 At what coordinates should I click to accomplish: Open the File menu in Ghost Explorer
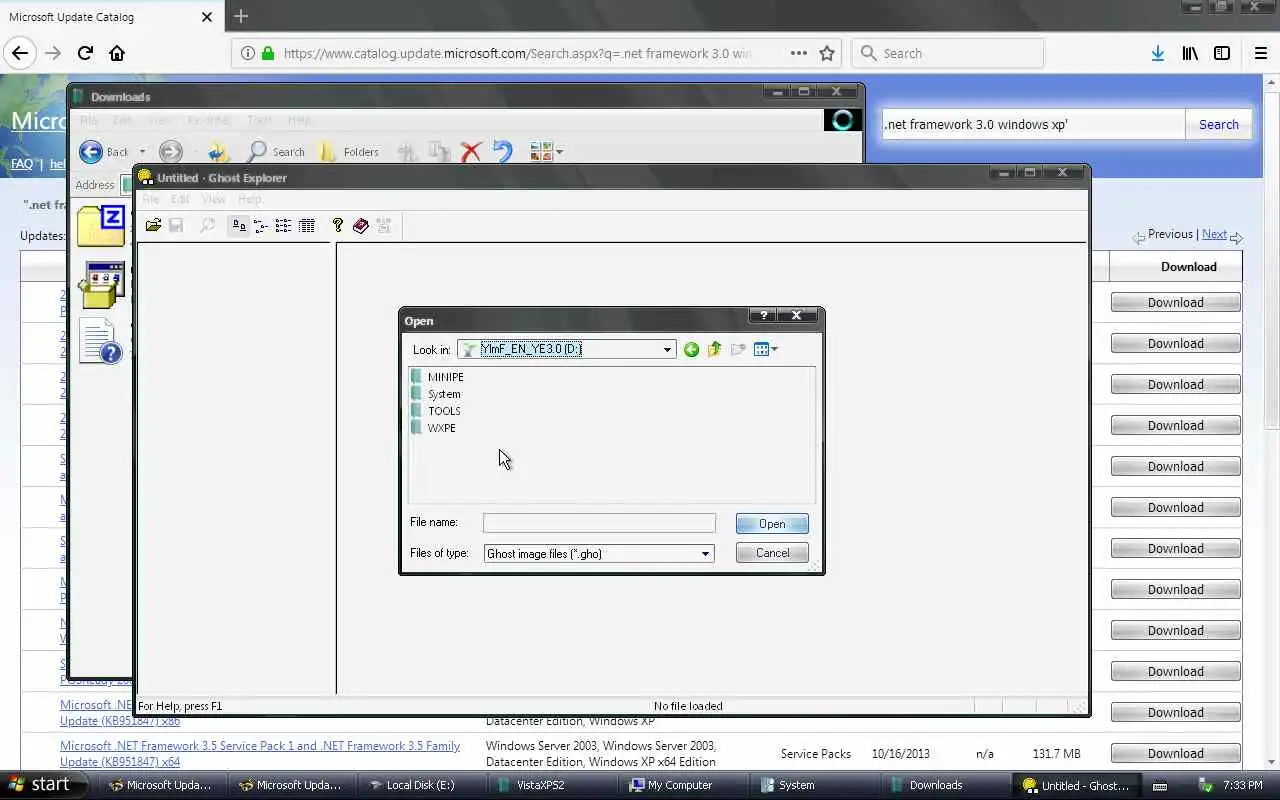pyautogui.click(x=150, y=199)
